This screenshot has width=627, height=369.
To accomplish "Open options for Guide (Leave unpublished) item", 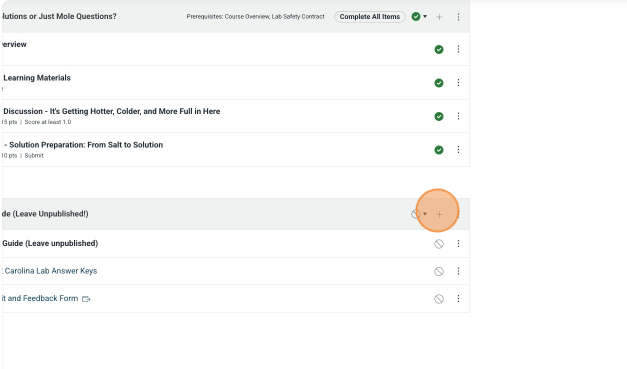I will tap(458, 244).
